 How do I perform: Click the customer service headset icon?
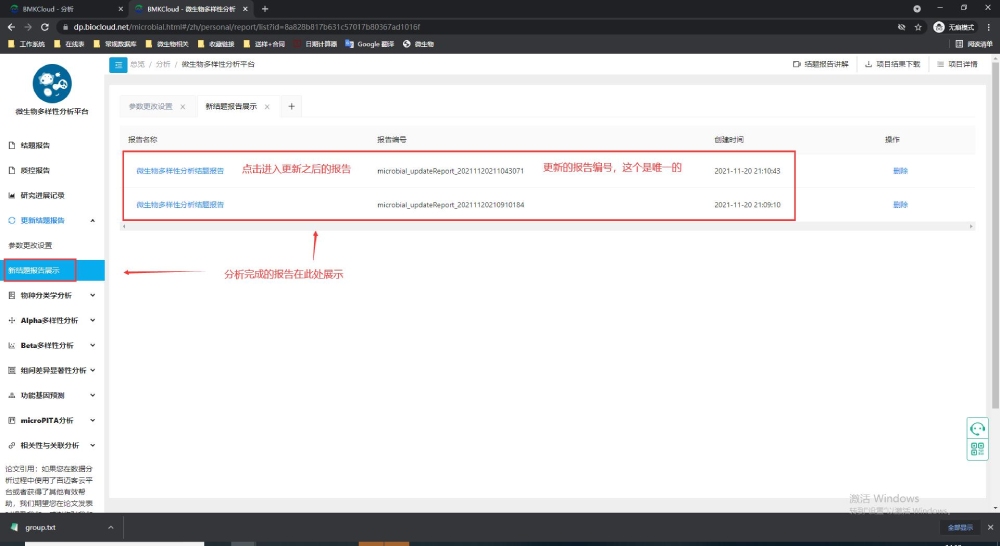[977, 428]
